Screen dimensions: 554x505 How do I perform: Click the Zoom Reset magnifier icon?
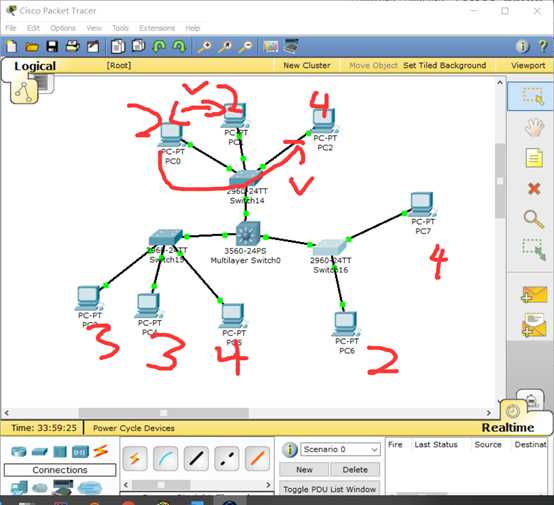tap(225, 46)
